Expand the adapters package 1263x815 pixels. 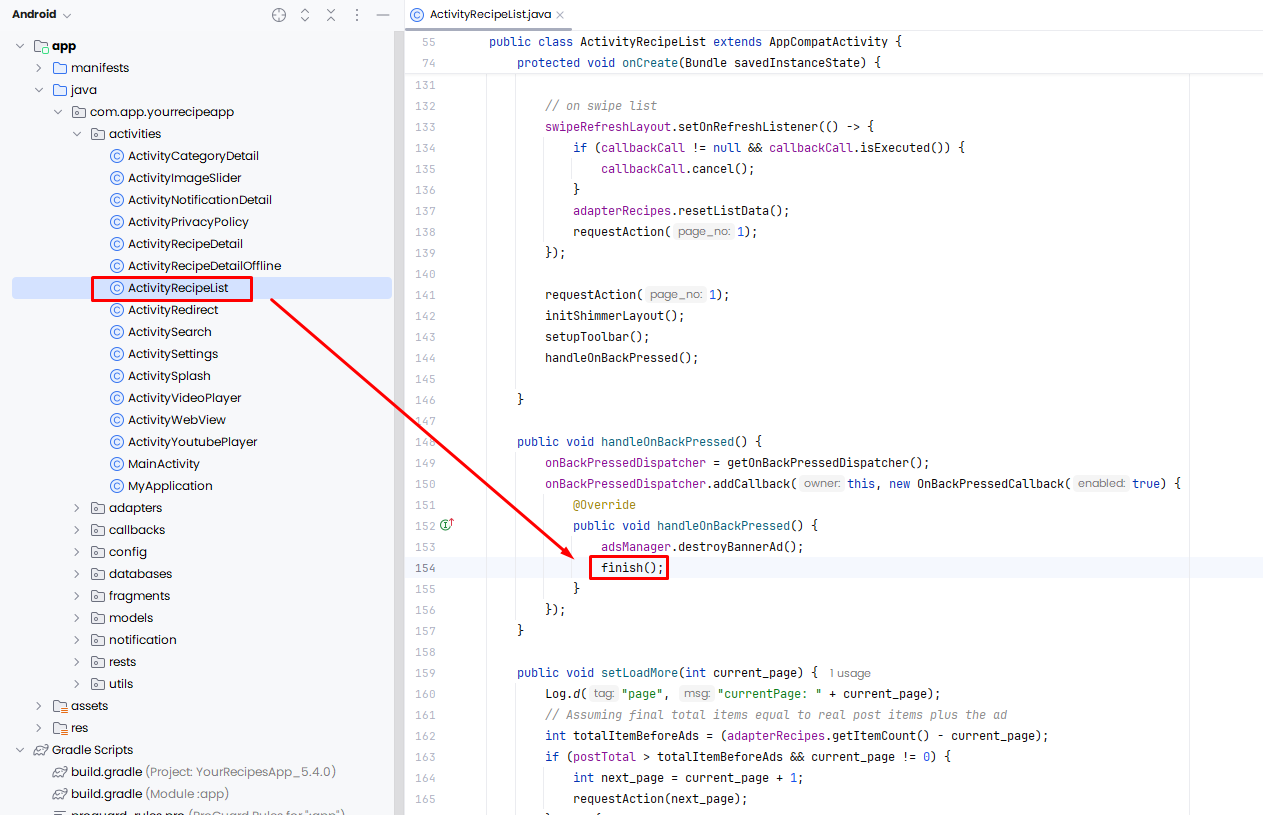[x=77, y=508]
